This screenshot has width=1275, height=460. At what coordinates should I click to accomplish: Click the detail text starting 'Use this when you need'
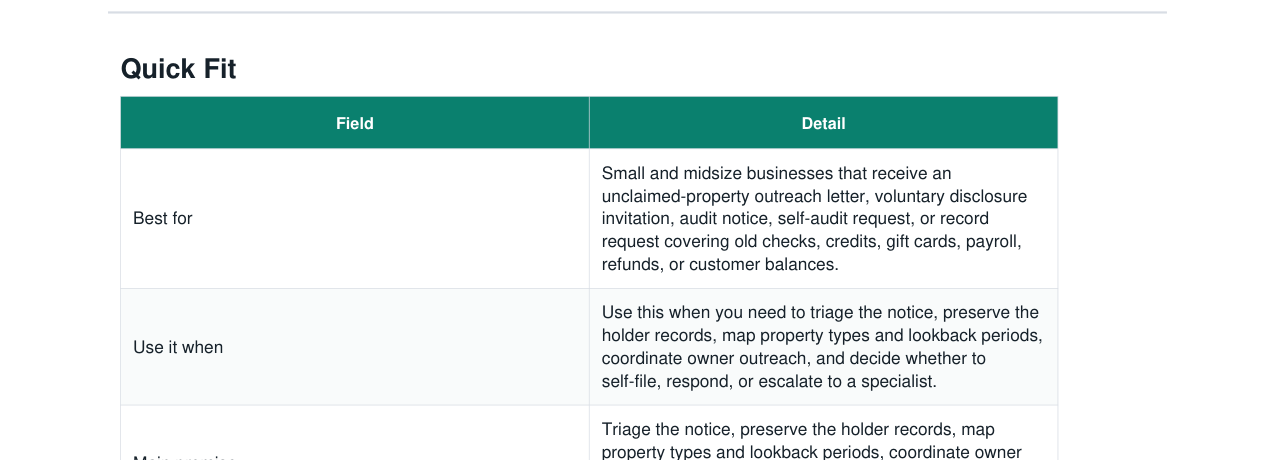(x=822, y=347)
